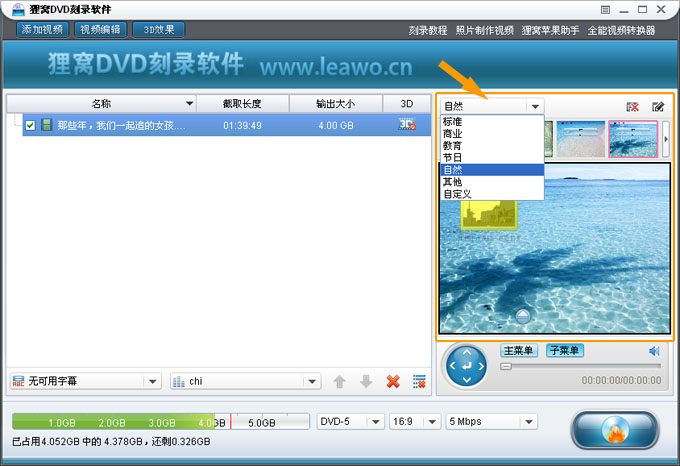This screenshot has height=466, width=680.
Task: Choose 其他 from the template list
Action: pyautogui.click(x=492, y=182)
